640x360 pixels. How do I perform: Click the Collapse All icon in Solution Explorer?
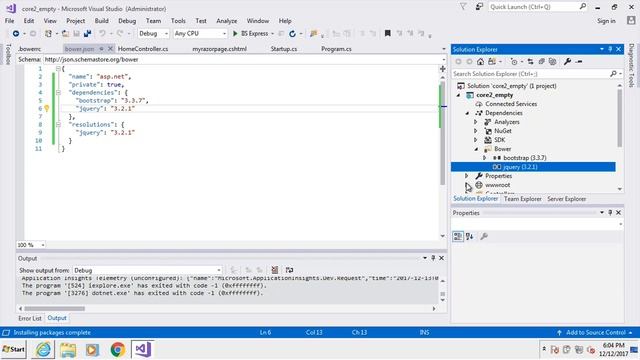541,62
